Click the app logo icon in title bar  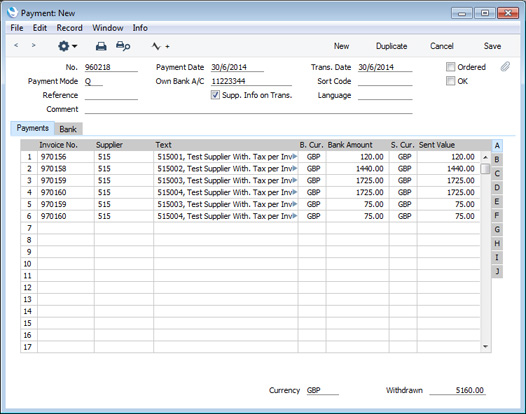coord(12,12)
